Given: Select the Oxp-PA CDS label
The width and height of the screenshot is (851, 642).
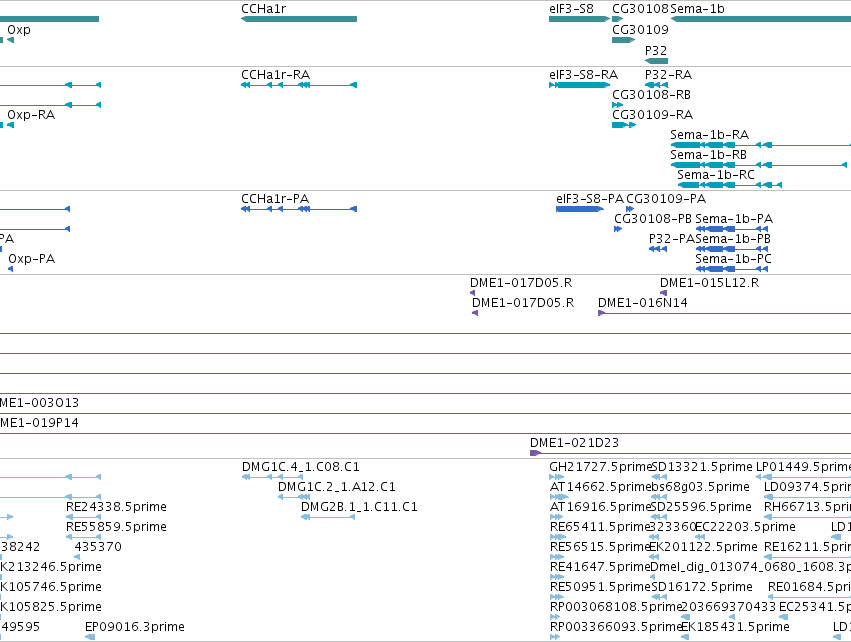Looking at the screenshot, I should (31, 259).
